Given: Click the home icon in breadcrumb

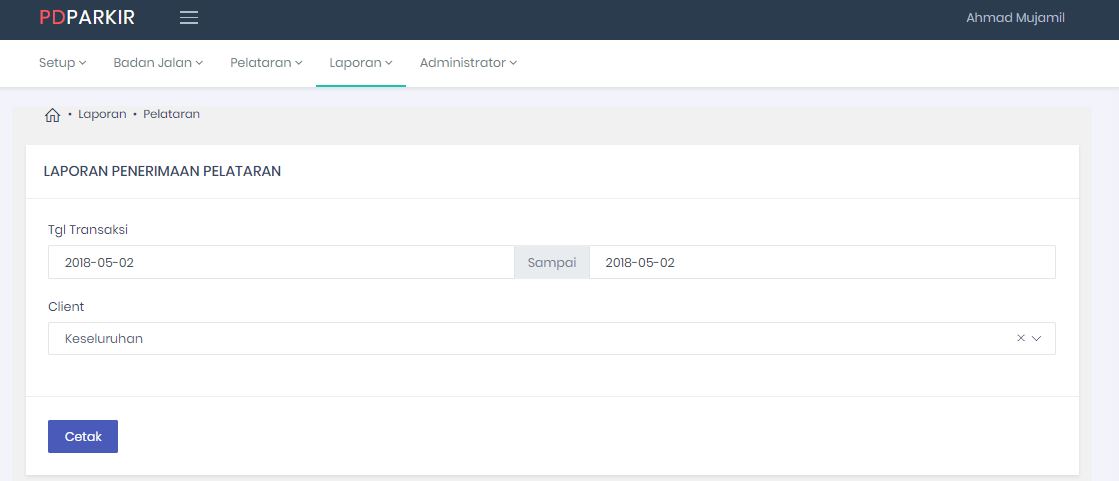Looking at the screenshot, I should tap(53, 115).
